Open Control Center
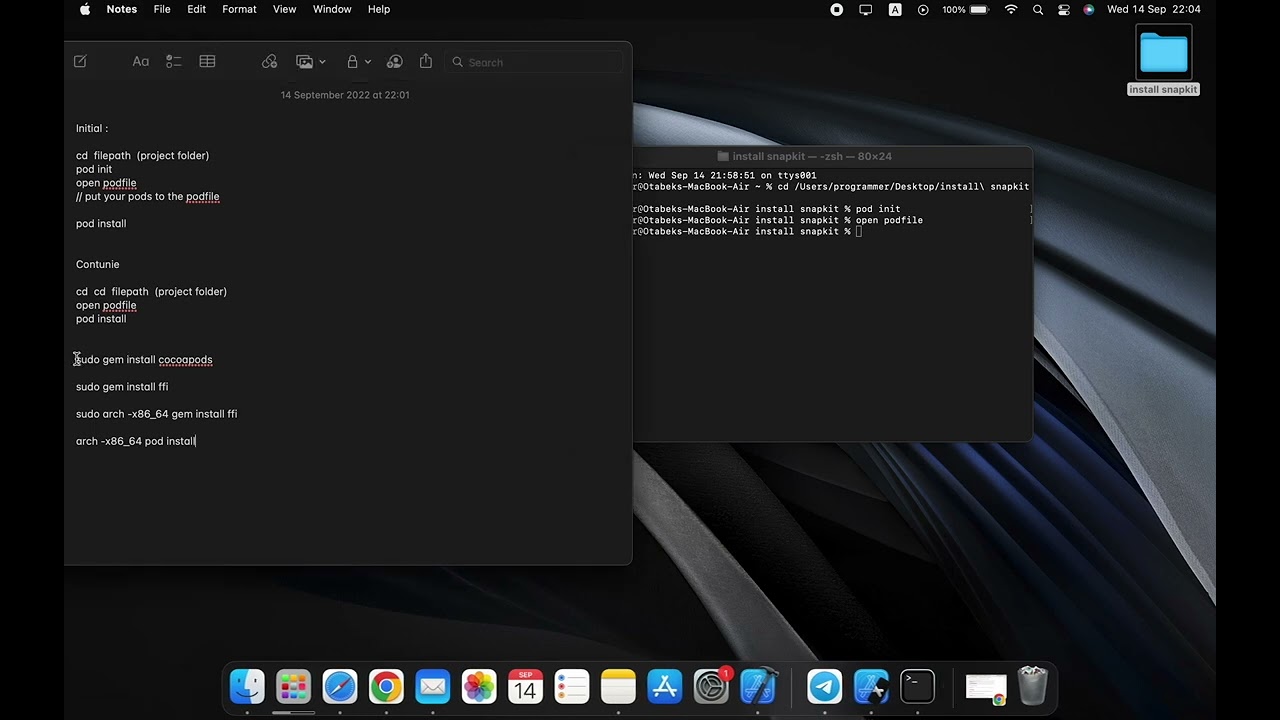1280x720 pixels. pyautogui.click(x=1064, y=9)
